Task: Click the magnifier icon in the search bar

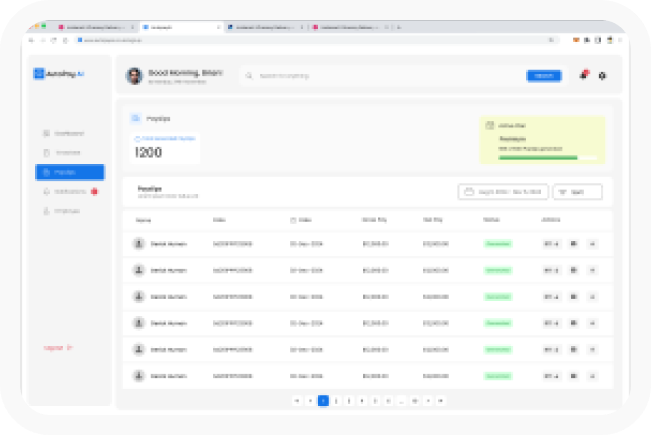Action: [250, 75]
